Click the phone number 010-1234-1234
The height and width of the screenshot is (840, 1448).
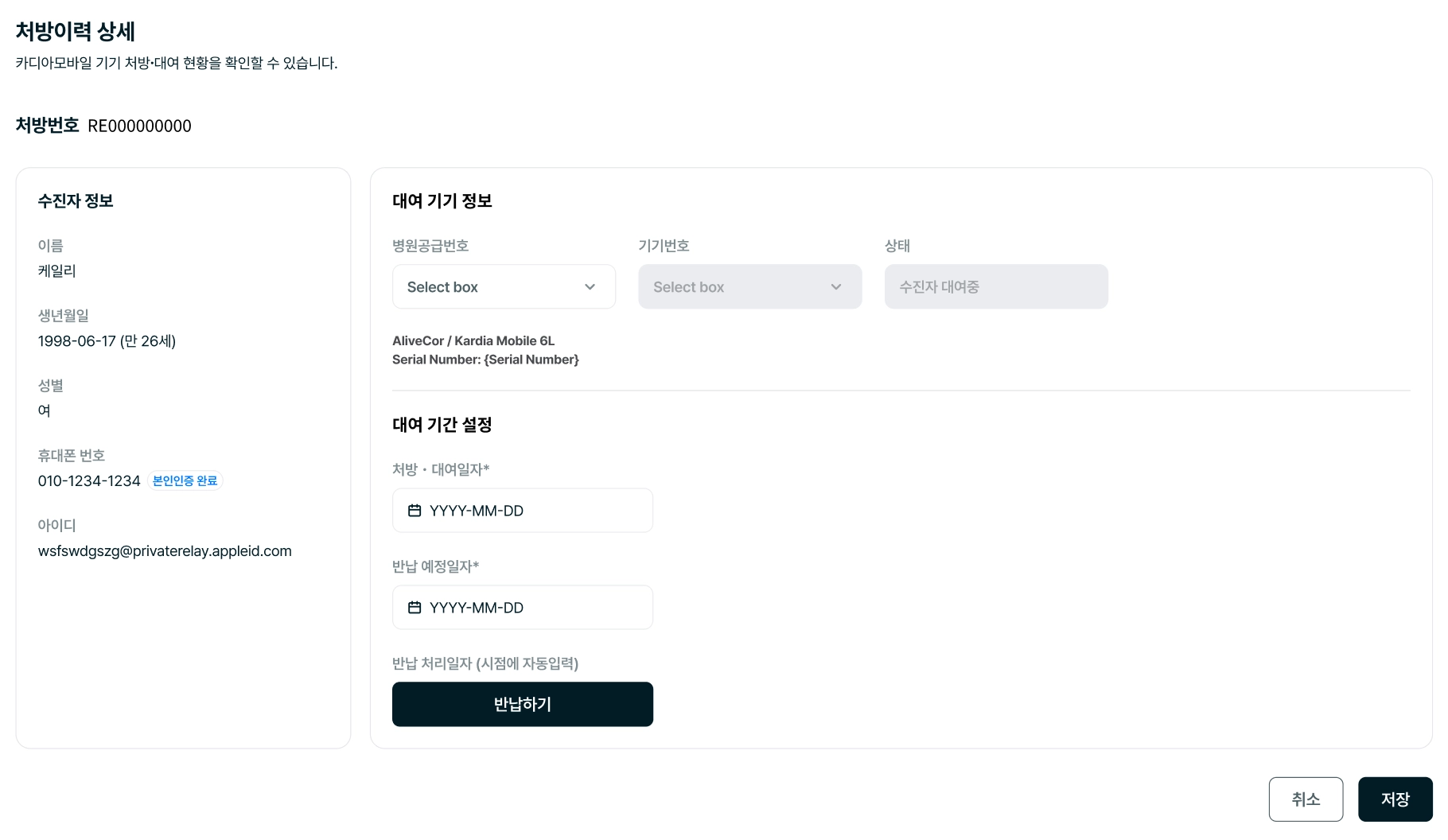[x=89, y=481]
